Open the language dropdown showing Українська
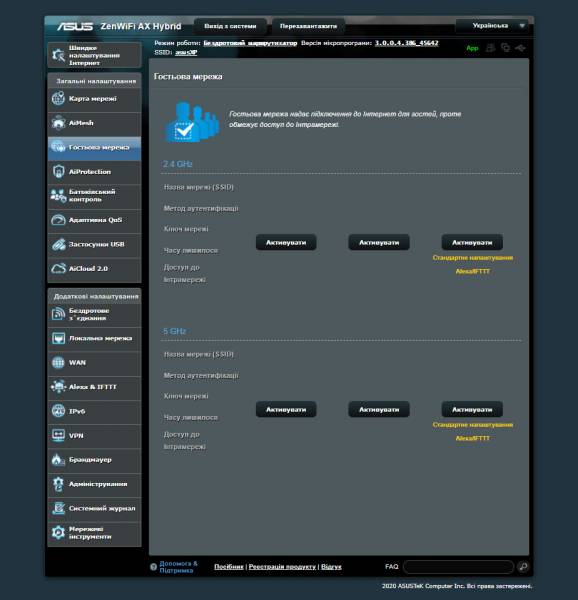The image size is (578, 600). [492, 26]
